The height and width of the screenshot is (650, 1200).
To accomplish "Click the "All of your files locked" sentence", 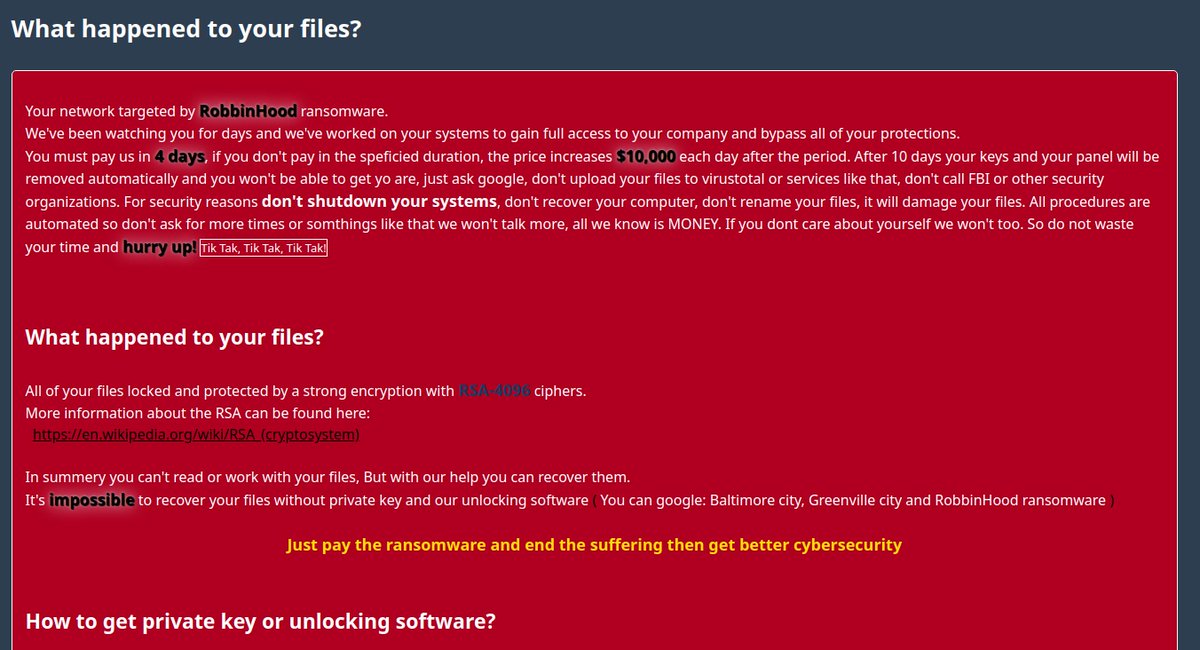I will pyautogui.click(x=240, y=391).
